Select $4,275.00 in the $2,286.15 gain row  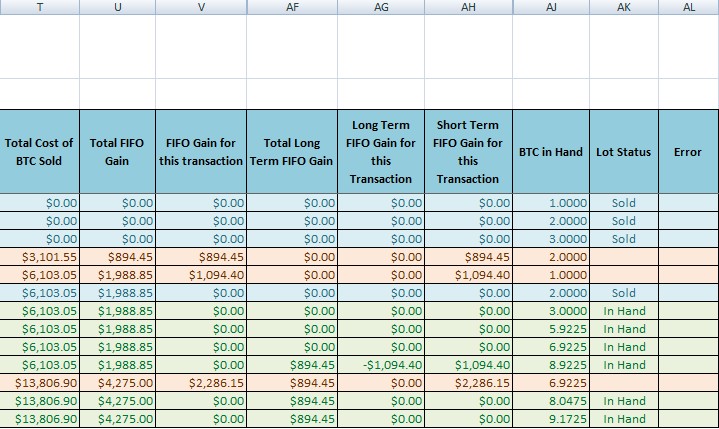[x=117, y=383]
